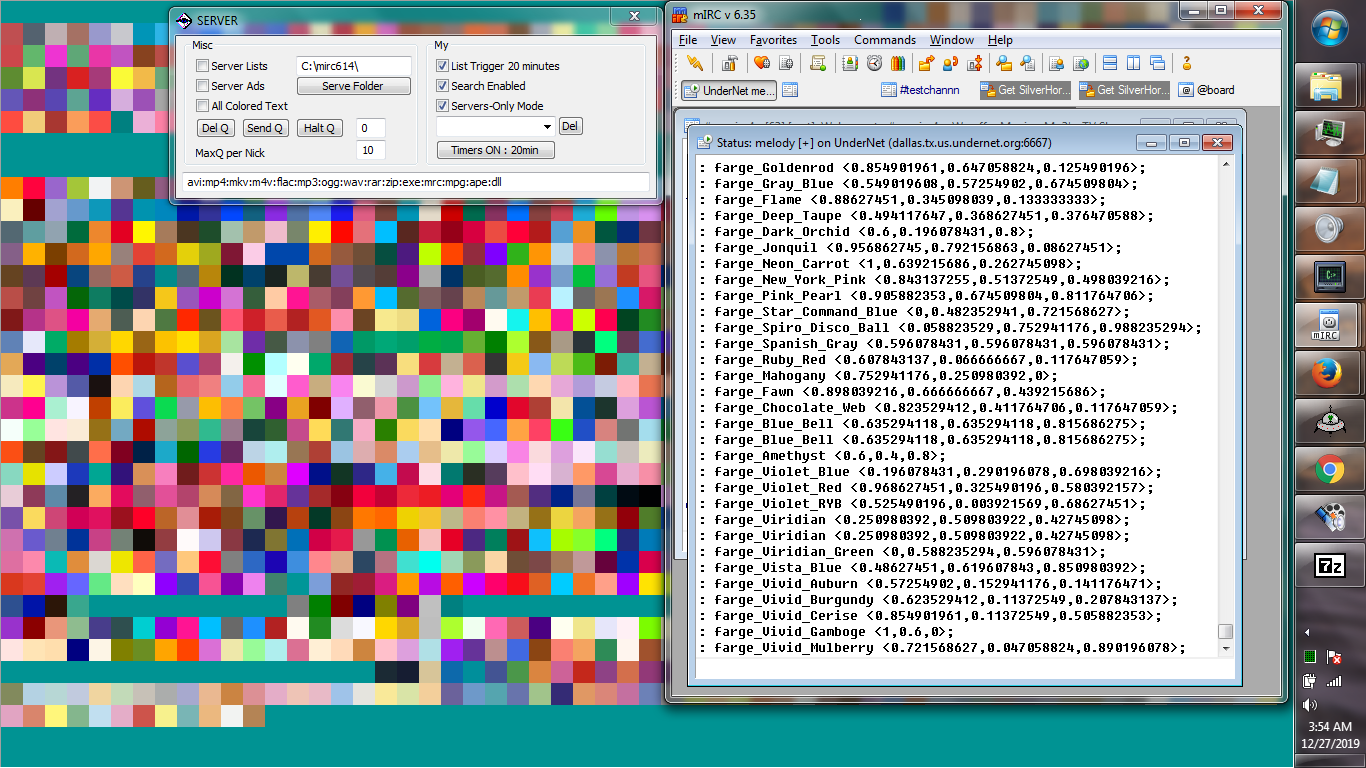Screen dimensions: 1366x768
Task: Switch to the #testchannn window
Action: coord(920,90)
